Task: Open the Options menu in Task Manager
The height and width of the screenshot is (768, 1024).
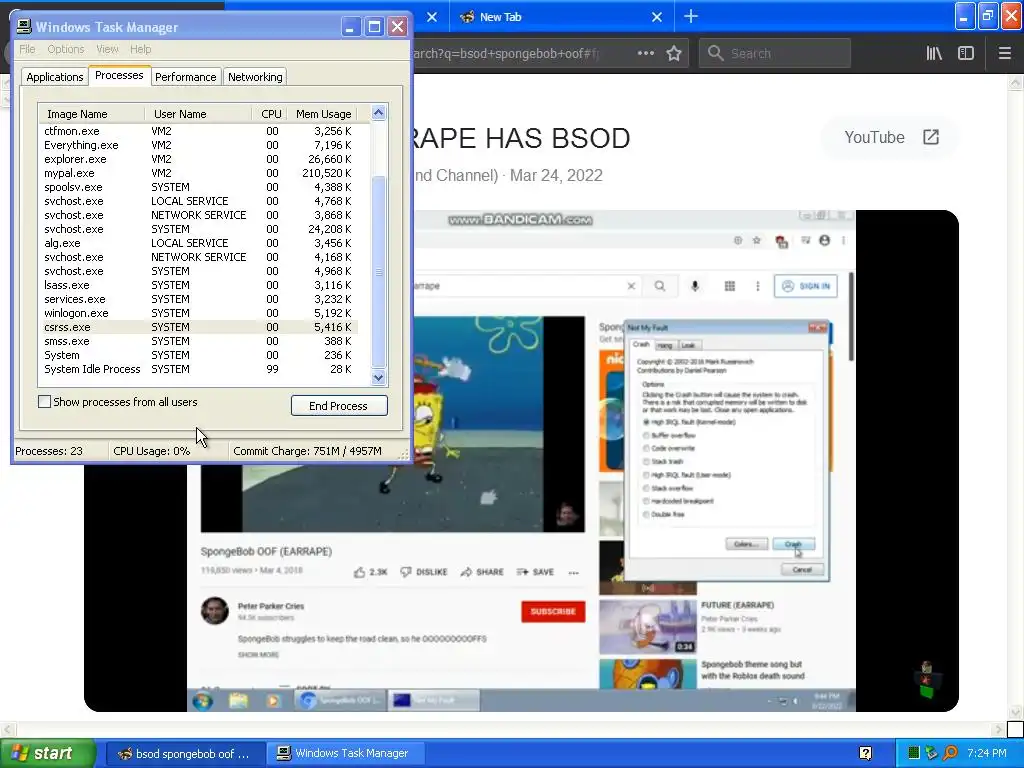Action: pyautogui.click(x=65, y=49)
